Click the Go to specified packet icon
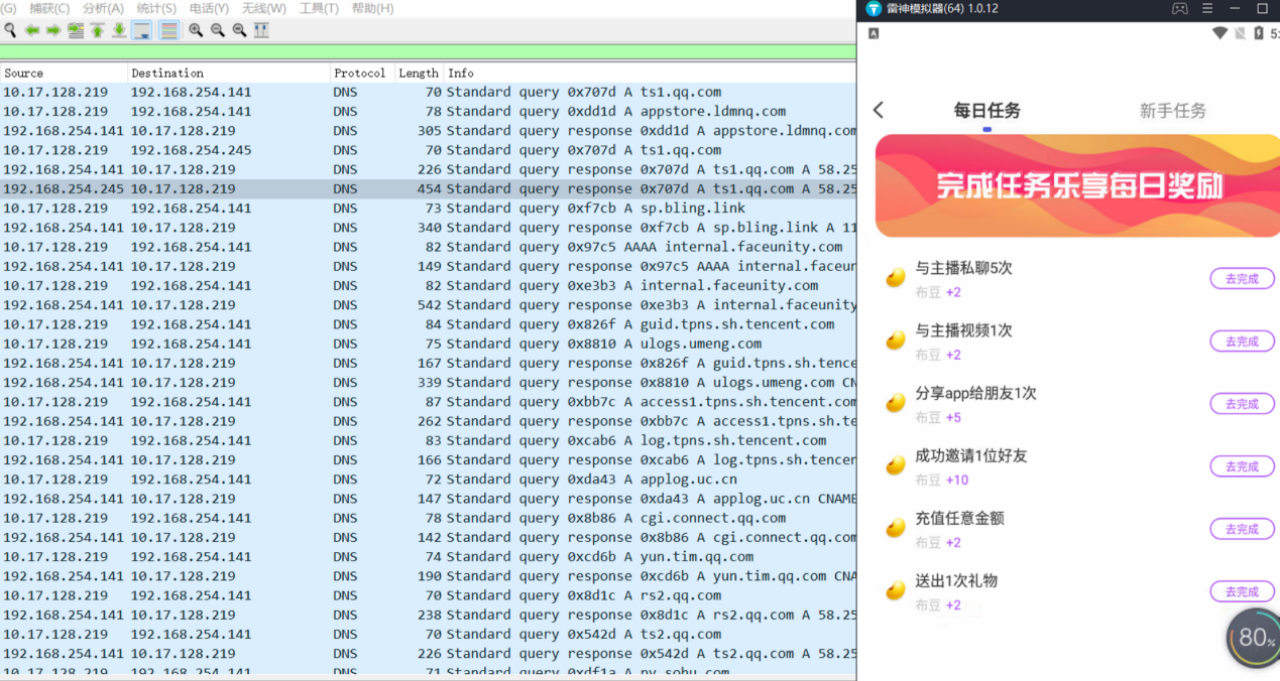 (x=75, y=30)
